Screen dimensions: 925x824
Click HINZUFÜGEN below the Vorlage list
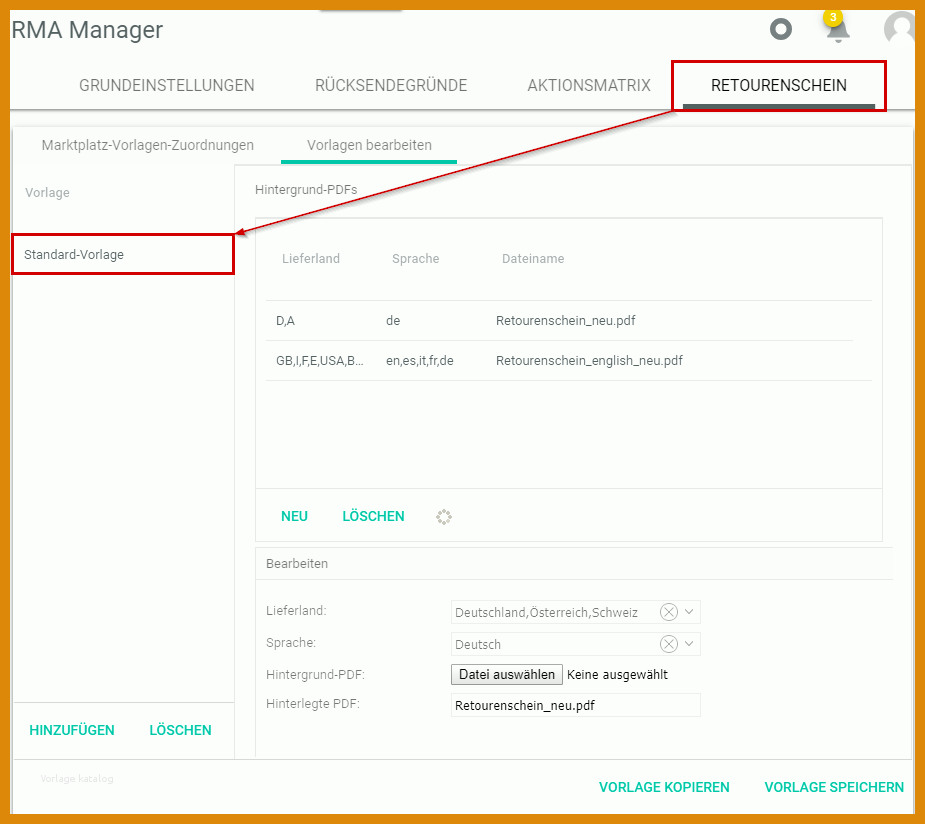point(72,730)
